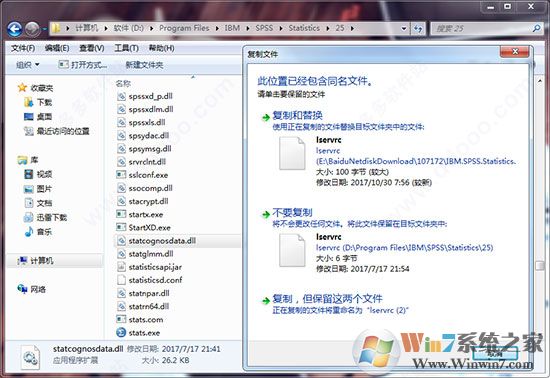Select the sslconf.exe file icon
Viewport: 550px width, 378px height.
[121, 175]
